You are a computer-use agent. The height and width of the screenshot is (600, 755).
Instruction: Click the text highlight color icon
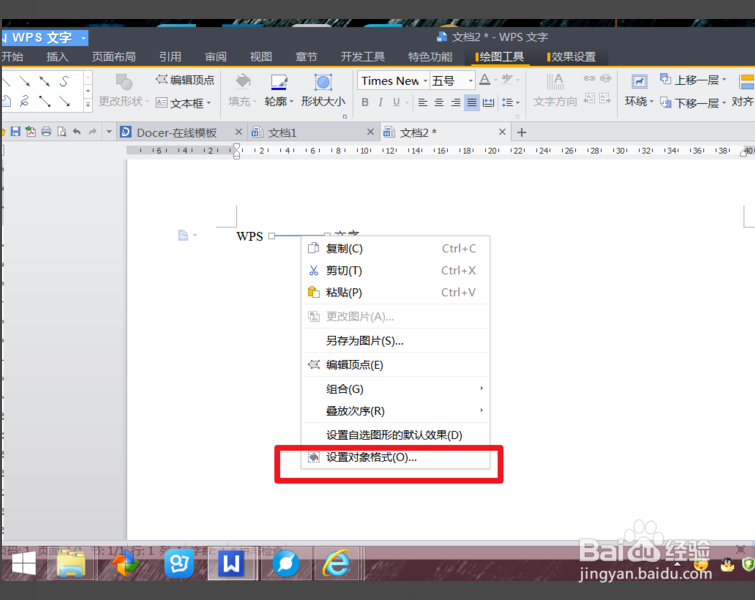click(507, 79)
